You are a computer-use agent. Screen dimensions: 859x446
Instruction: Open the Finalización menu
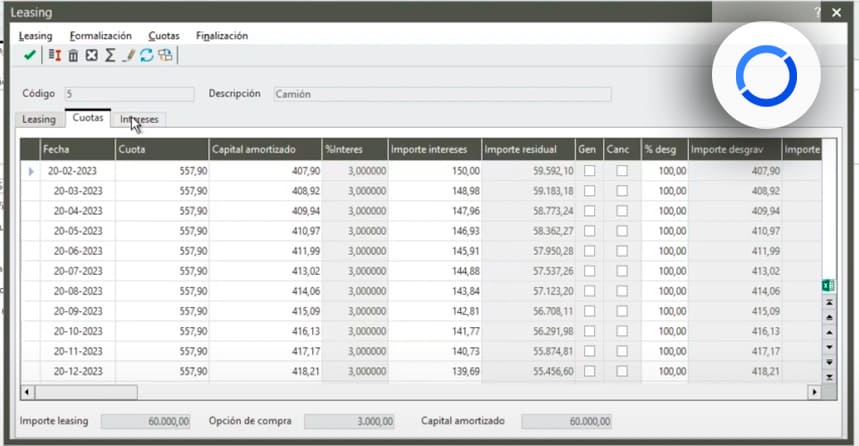(x=222, y=36)
